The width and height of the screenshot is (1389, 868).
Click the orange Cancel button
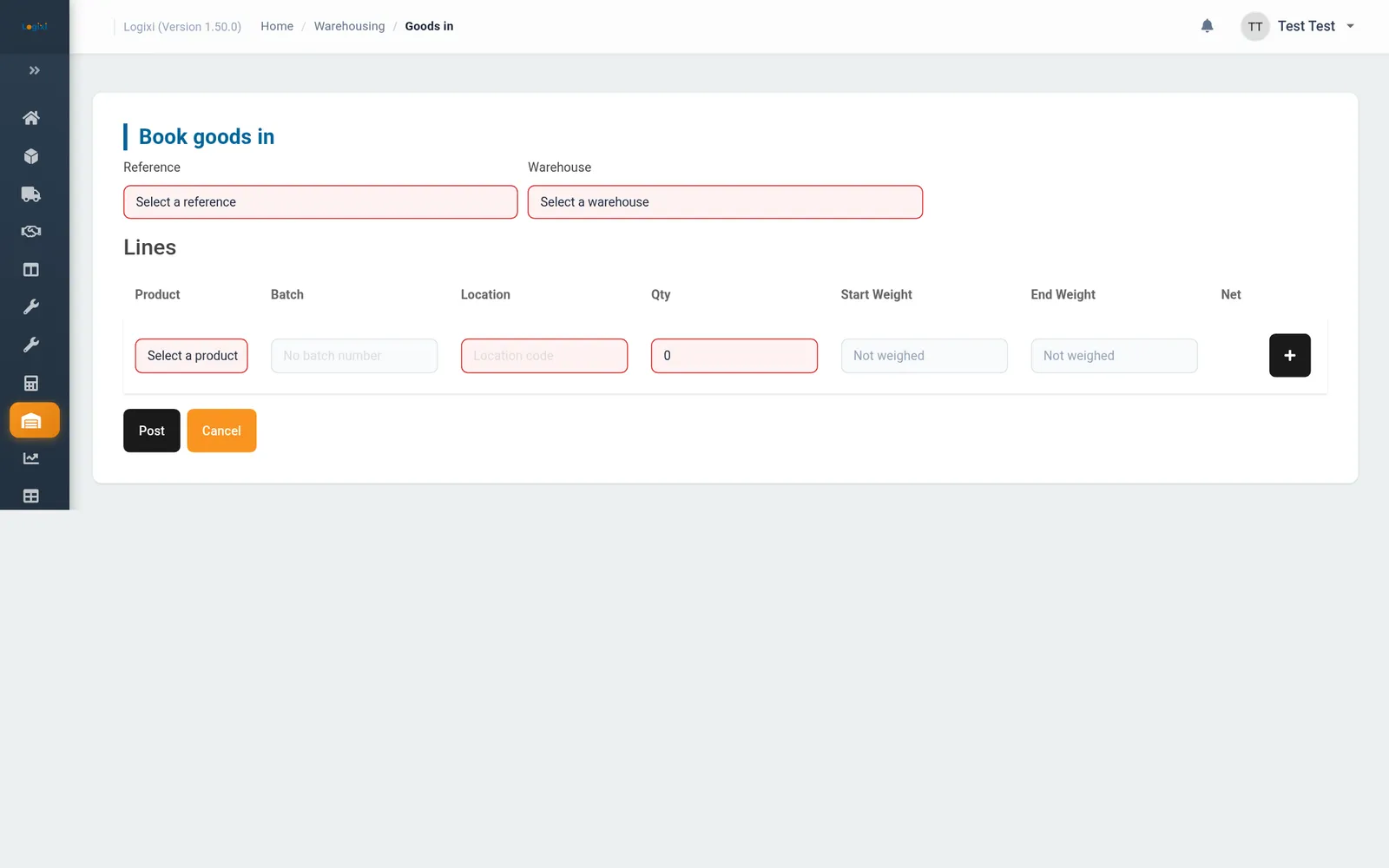pos(221,431)
